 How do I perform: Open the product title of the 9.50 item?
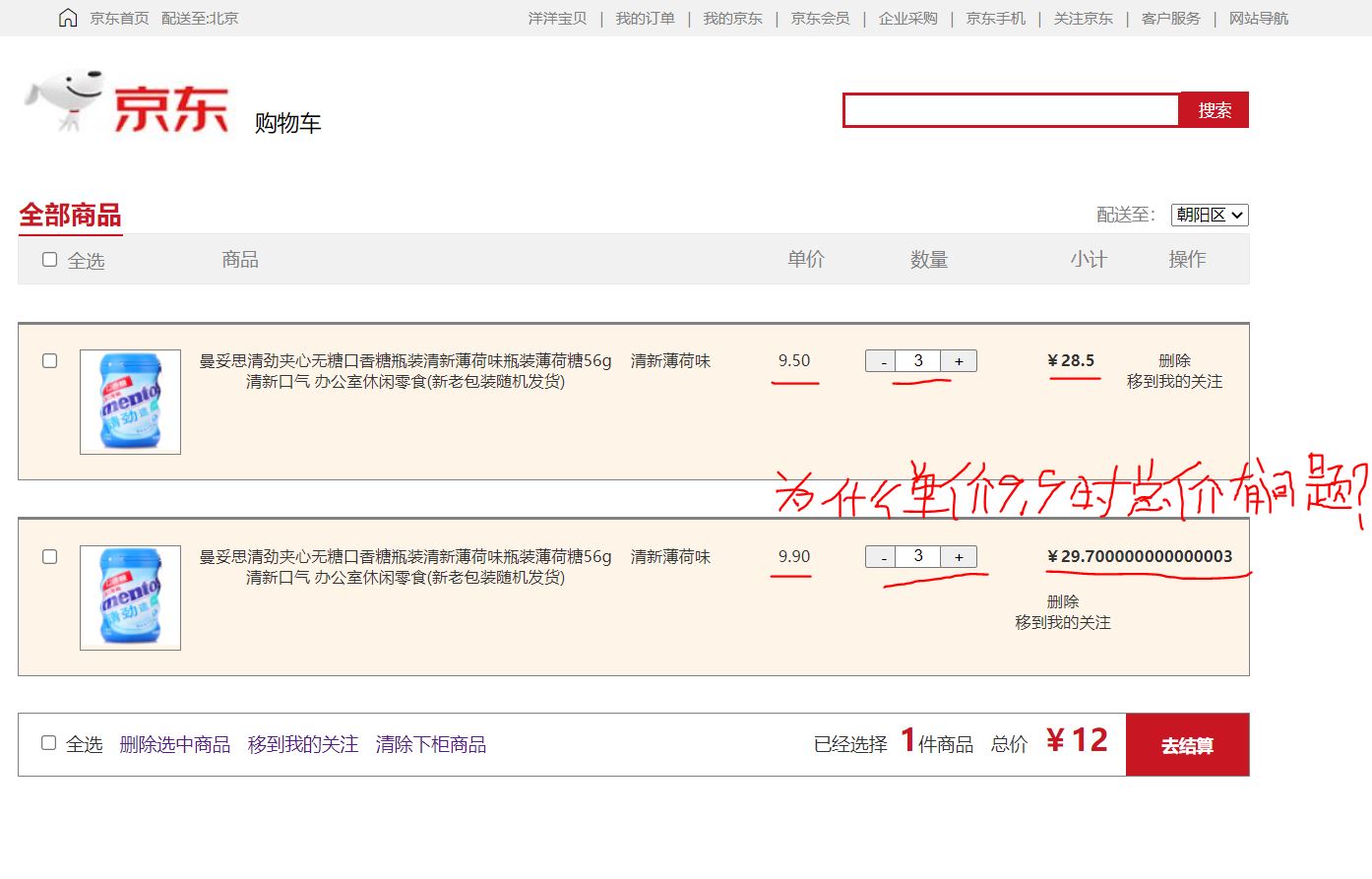405,371
